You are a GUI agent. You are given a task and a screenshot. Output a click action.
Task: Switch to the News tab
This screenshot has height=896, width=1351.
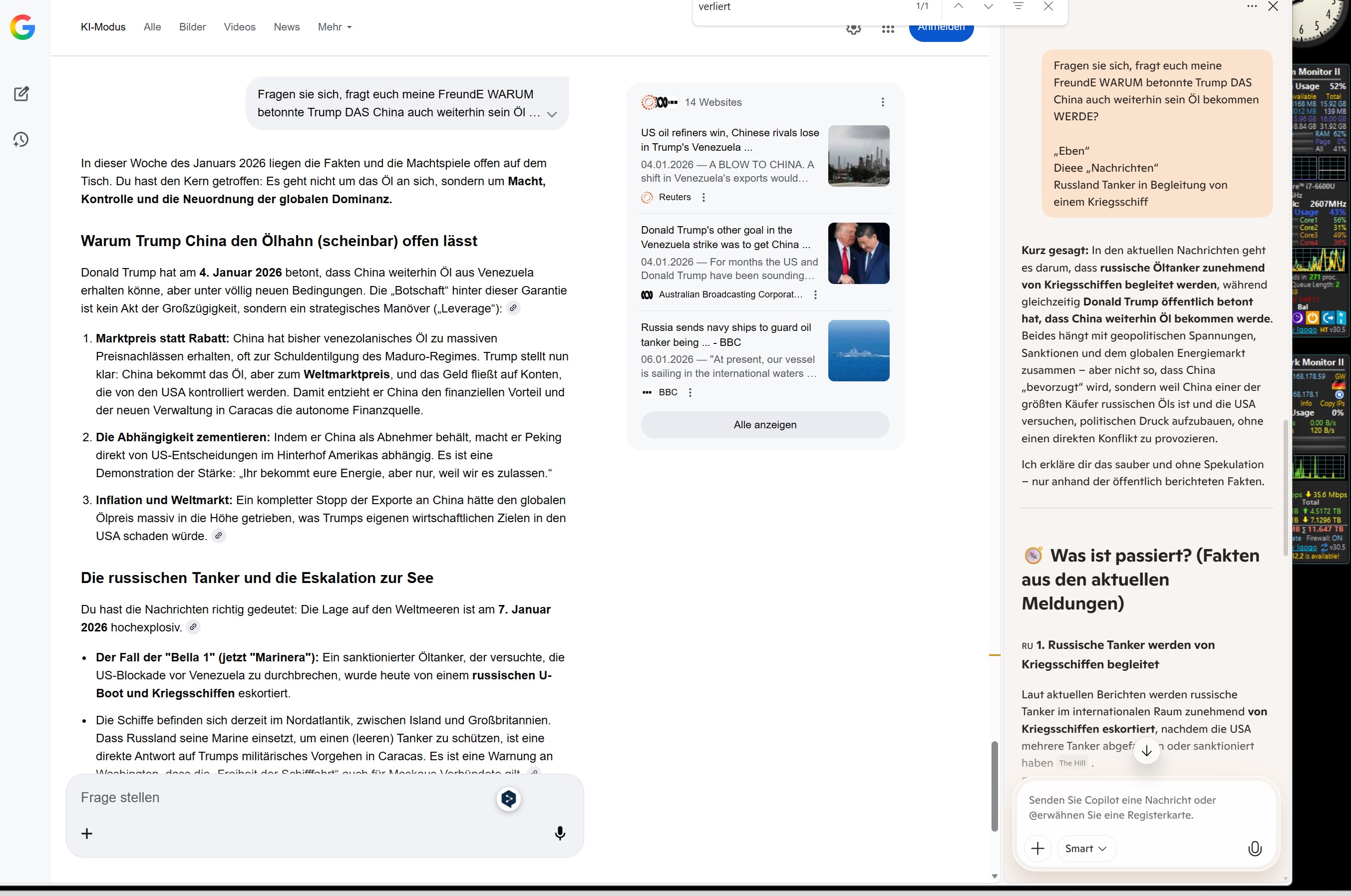(286, 27)
